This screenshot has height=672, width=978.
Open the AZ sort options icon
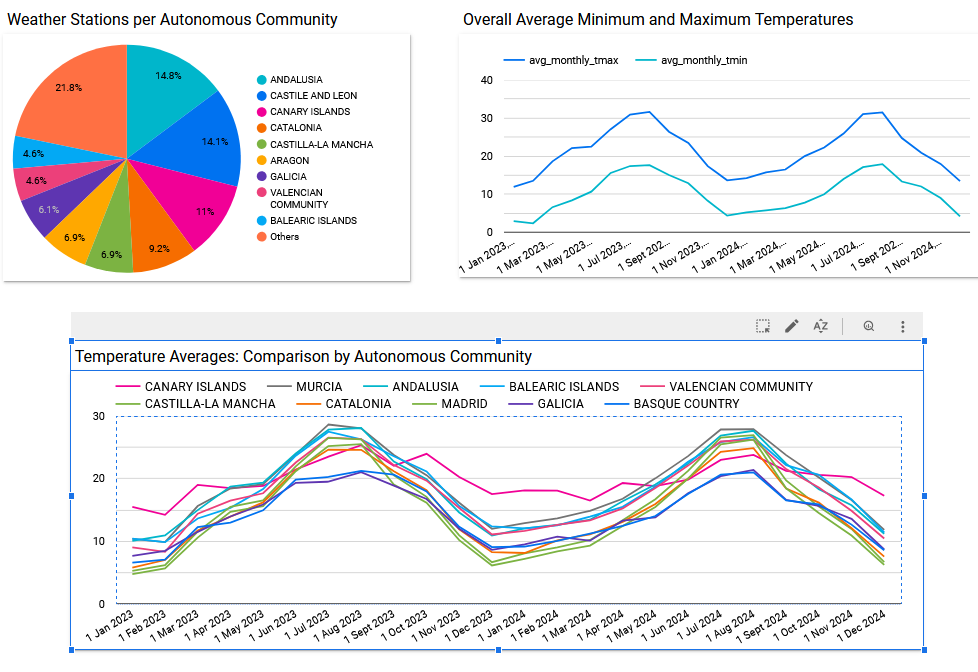pos(820,326)
